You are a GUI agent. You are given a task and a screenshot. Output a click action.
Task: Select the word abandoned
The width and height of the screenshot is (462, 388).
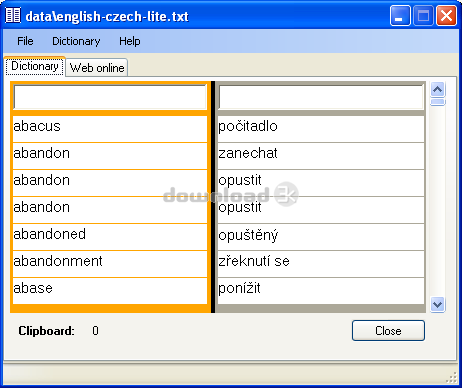coord(110,237)
